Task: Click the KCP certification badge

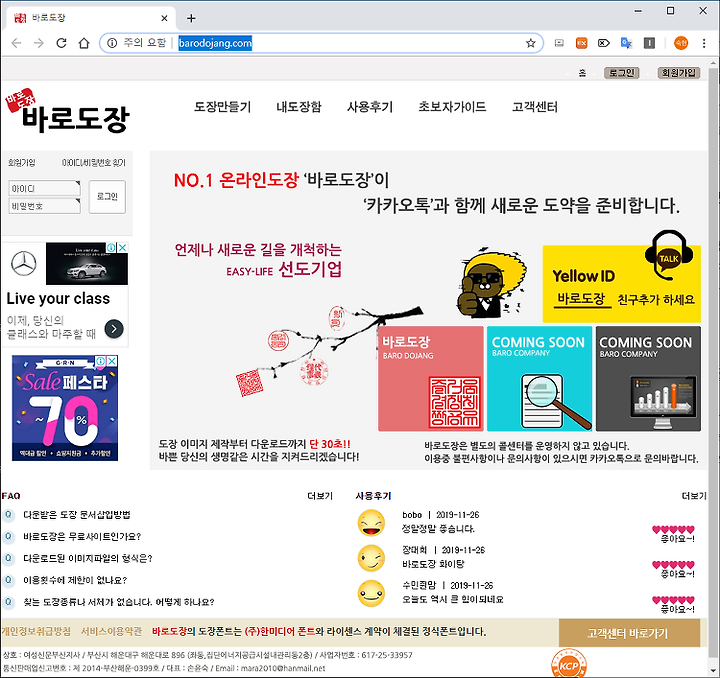Action: [569, 663]
